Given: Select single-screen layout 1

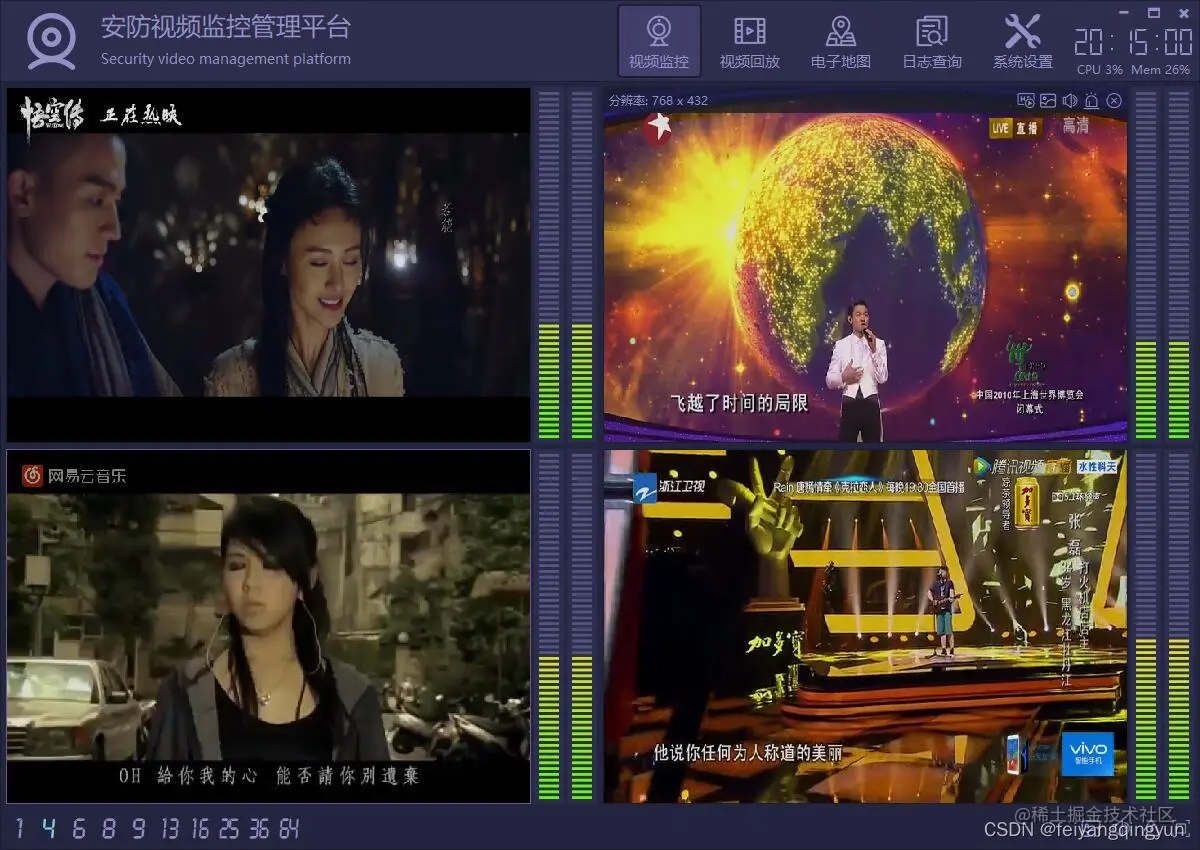Looking at the screenshot, I should pos(19,828).
